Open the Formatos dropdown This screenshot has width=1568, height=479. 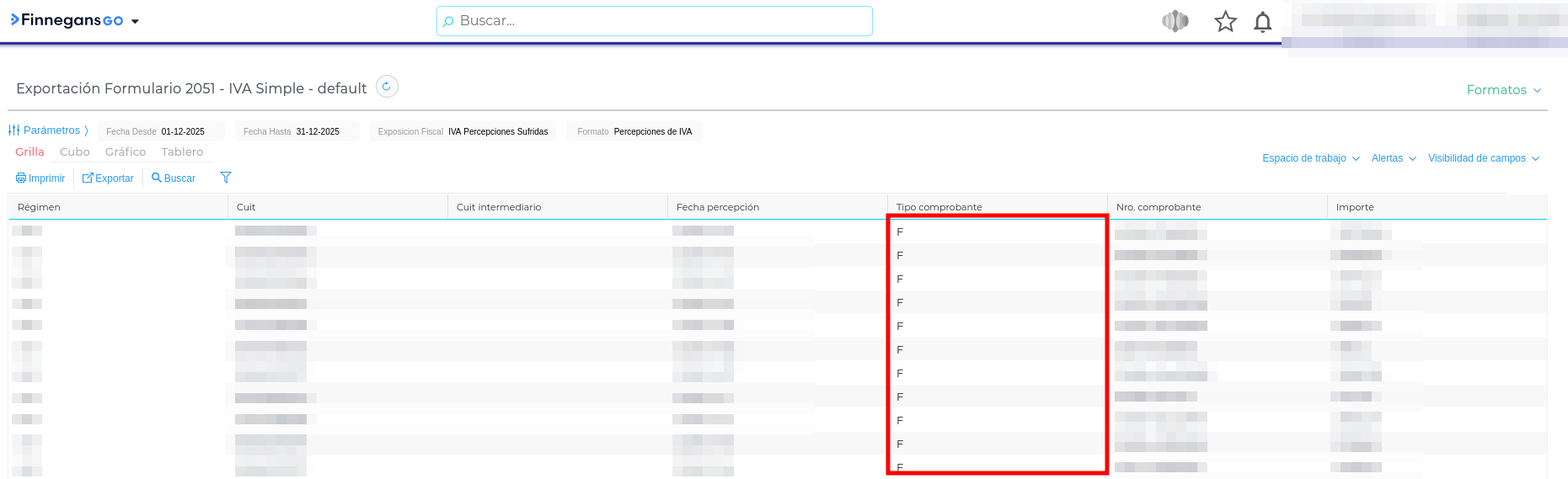coord(1503,90)
